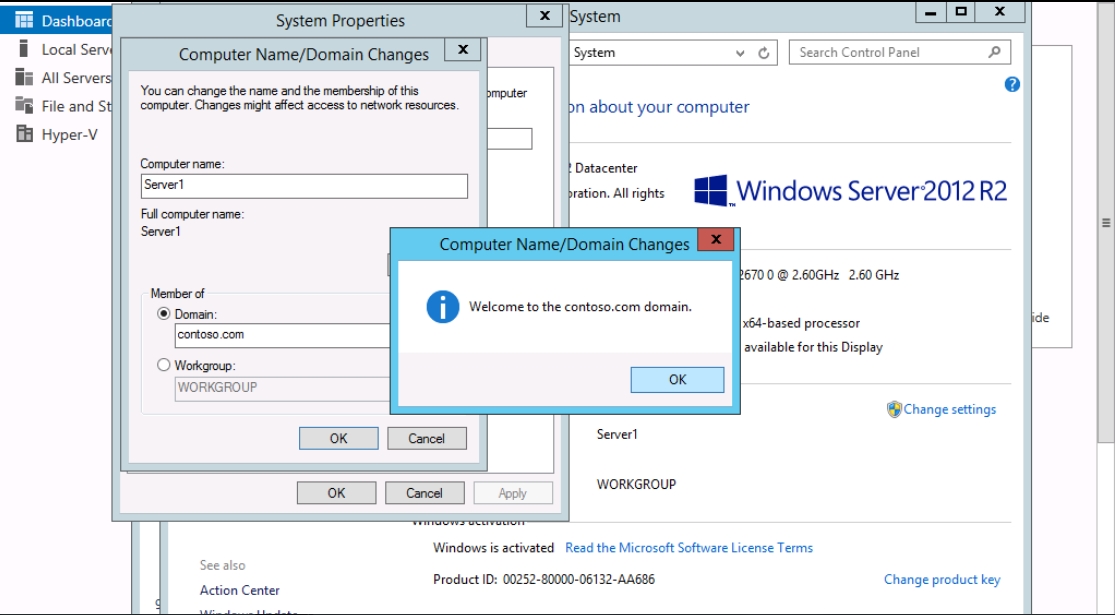
Task: Click the "Windows is activated" status text
Action: [x=494, y=547]
